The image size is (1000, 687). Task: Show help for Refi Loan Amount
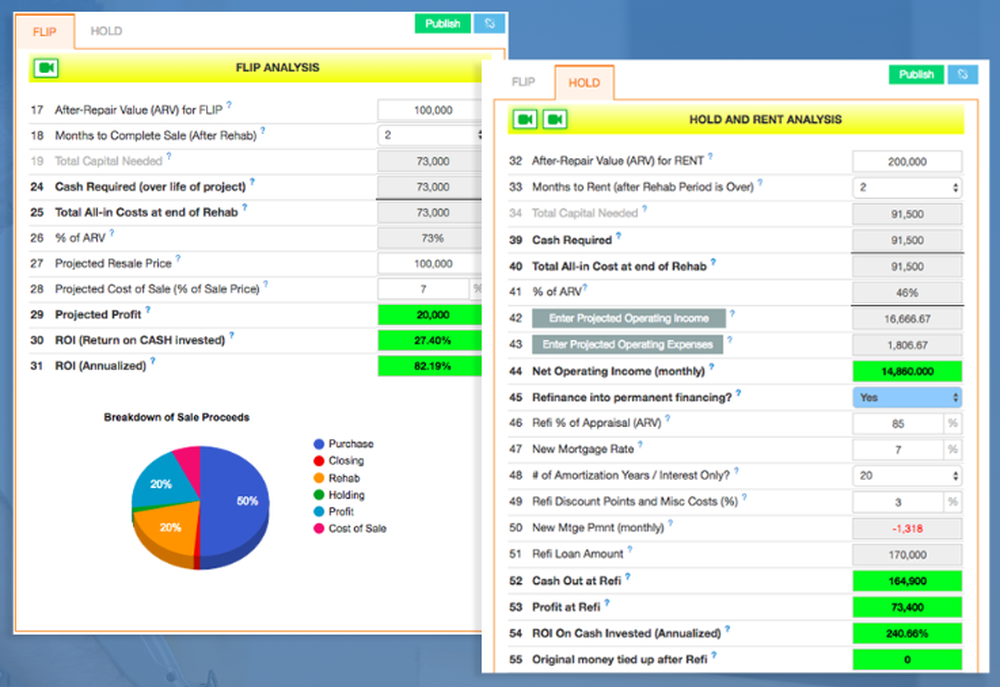[x=630, y=549]
